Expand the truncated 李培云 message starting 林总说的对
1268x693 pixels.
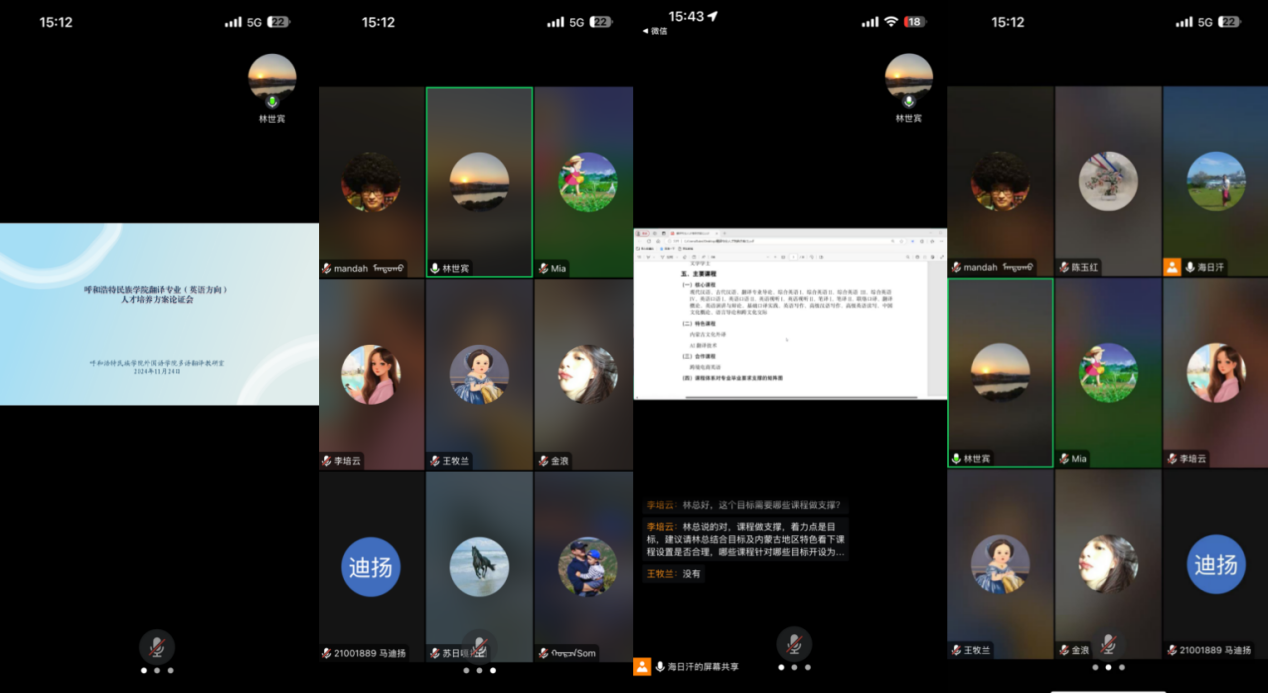[745, 538]
